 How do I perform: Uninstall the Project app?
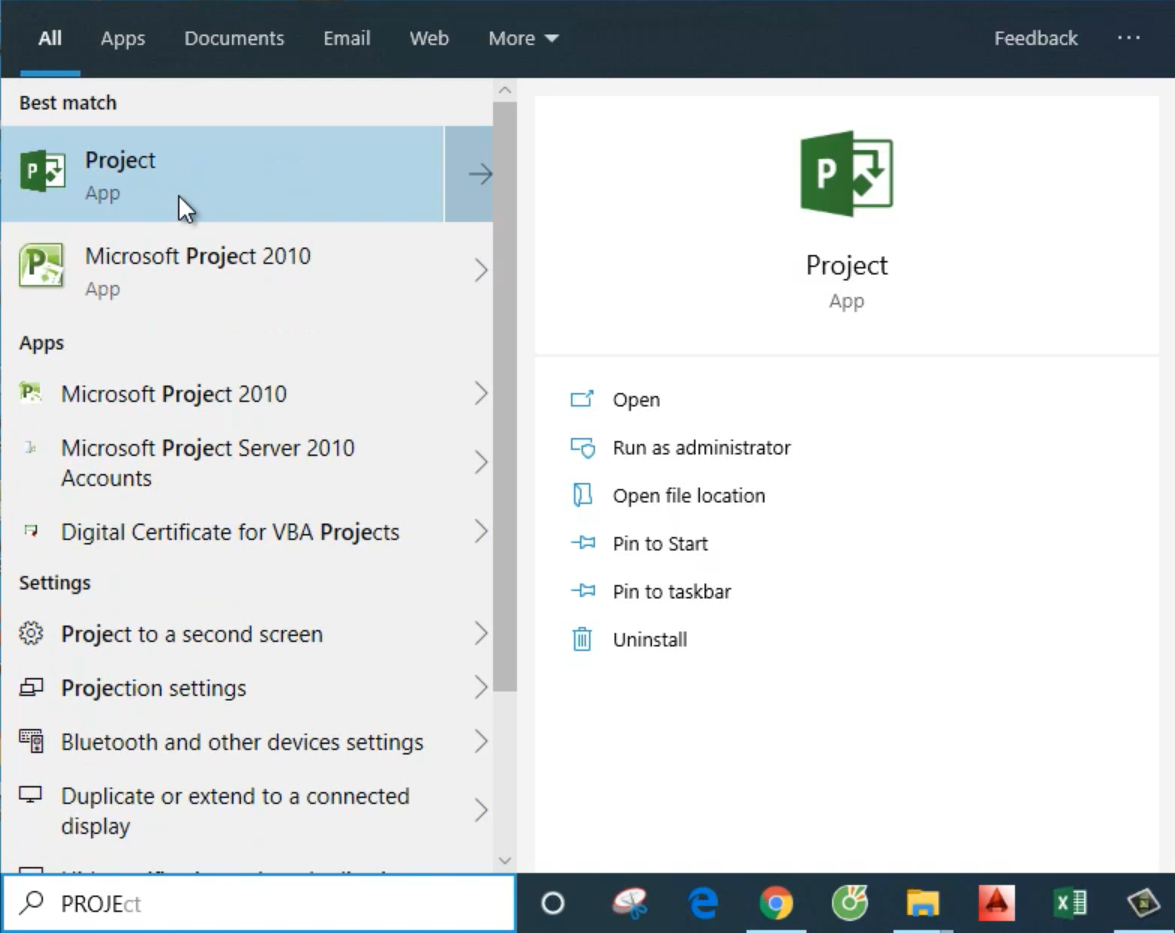(x=649, y=640)
